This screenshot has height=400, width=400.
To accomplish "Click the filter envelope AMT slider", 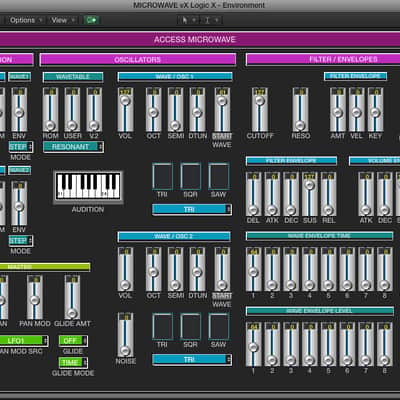I will (338, 110).
